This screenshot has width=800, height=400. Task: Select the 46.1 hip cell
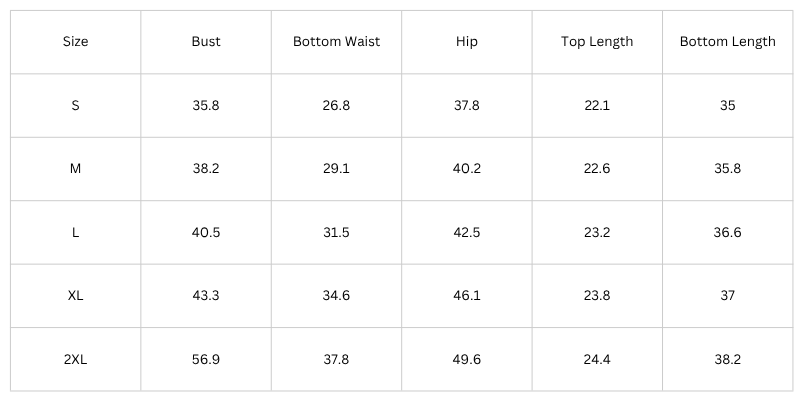[x=466, y=295]
